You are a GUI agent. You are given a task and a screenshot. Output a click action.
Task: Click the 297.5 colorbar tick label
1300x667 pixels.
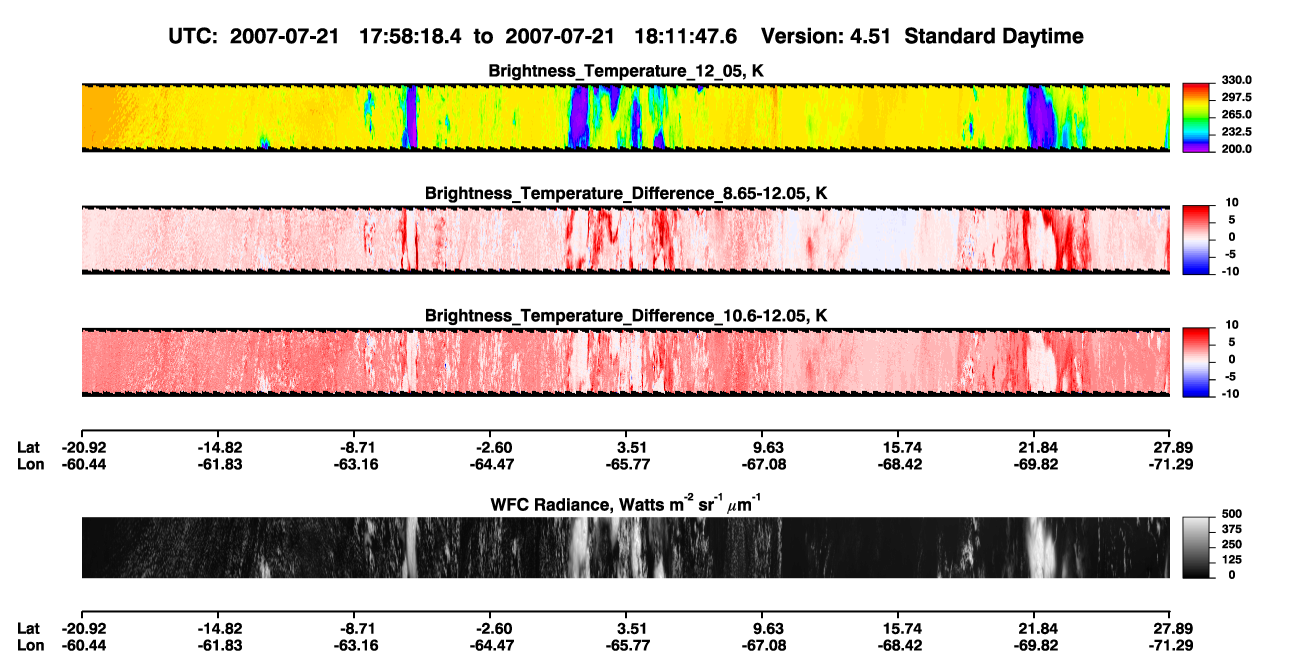coord(1235,97)
